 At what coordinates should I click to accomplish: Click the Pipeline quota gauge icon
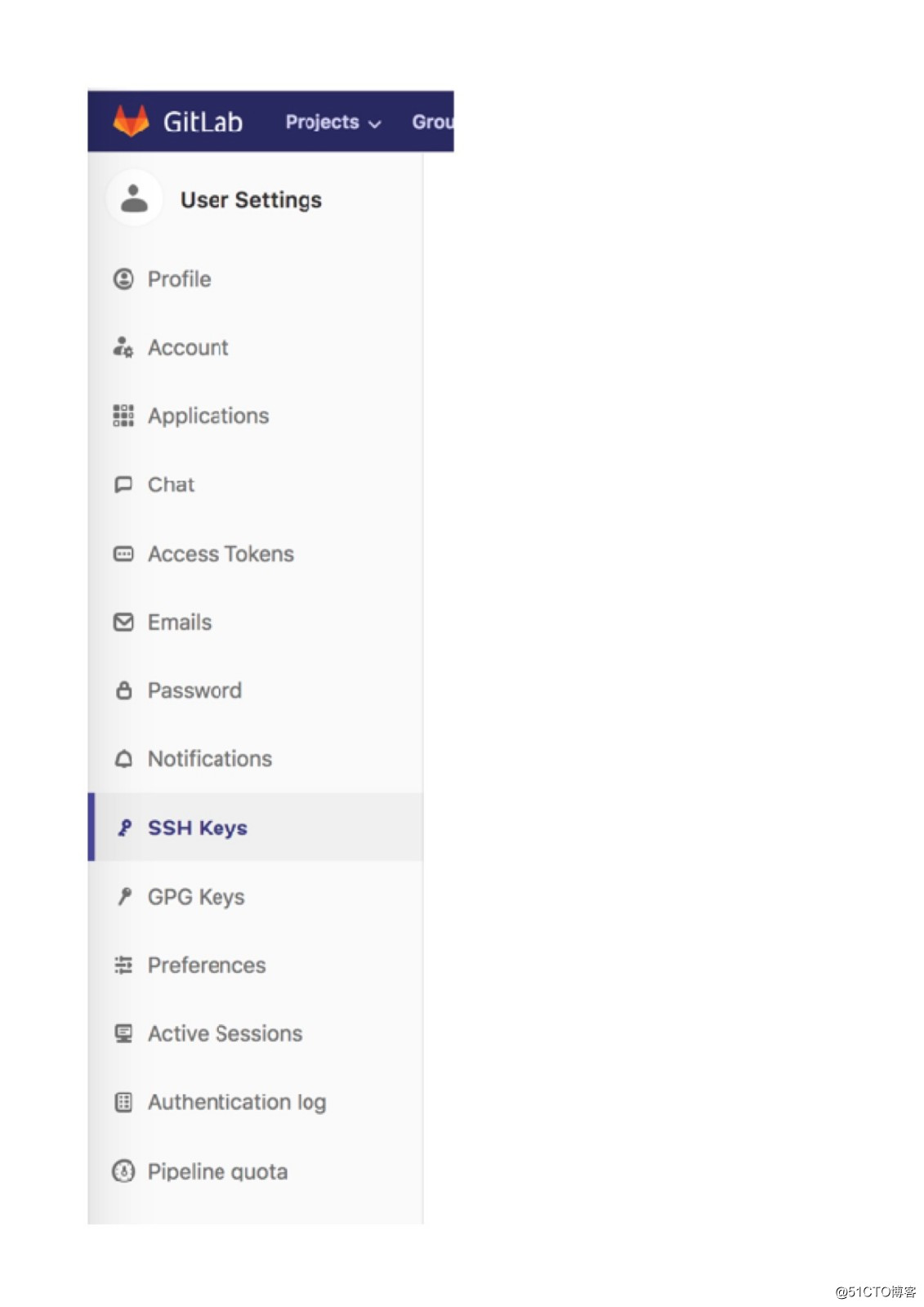tap(123, 1171)
